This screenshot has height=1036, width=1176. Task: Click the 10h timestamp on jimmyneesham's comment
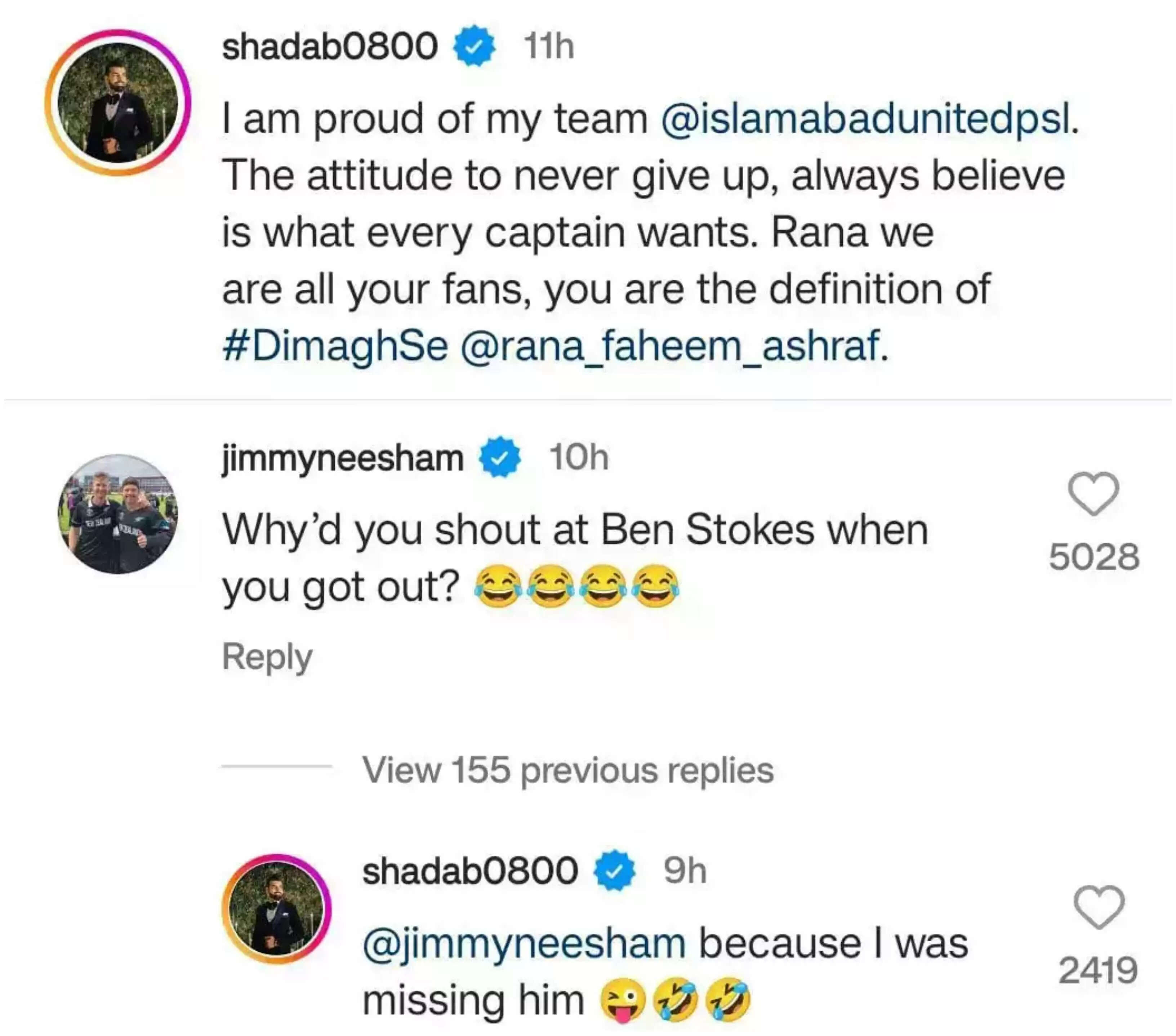[579, 458]
